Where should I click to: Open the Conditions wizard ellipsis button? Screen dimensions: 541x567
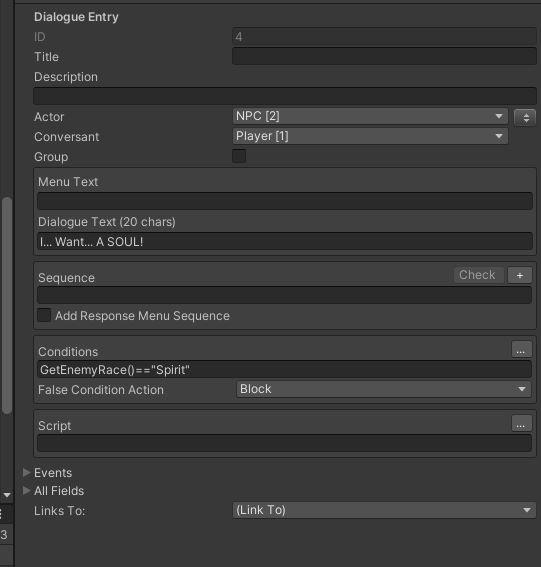point(521,350)
